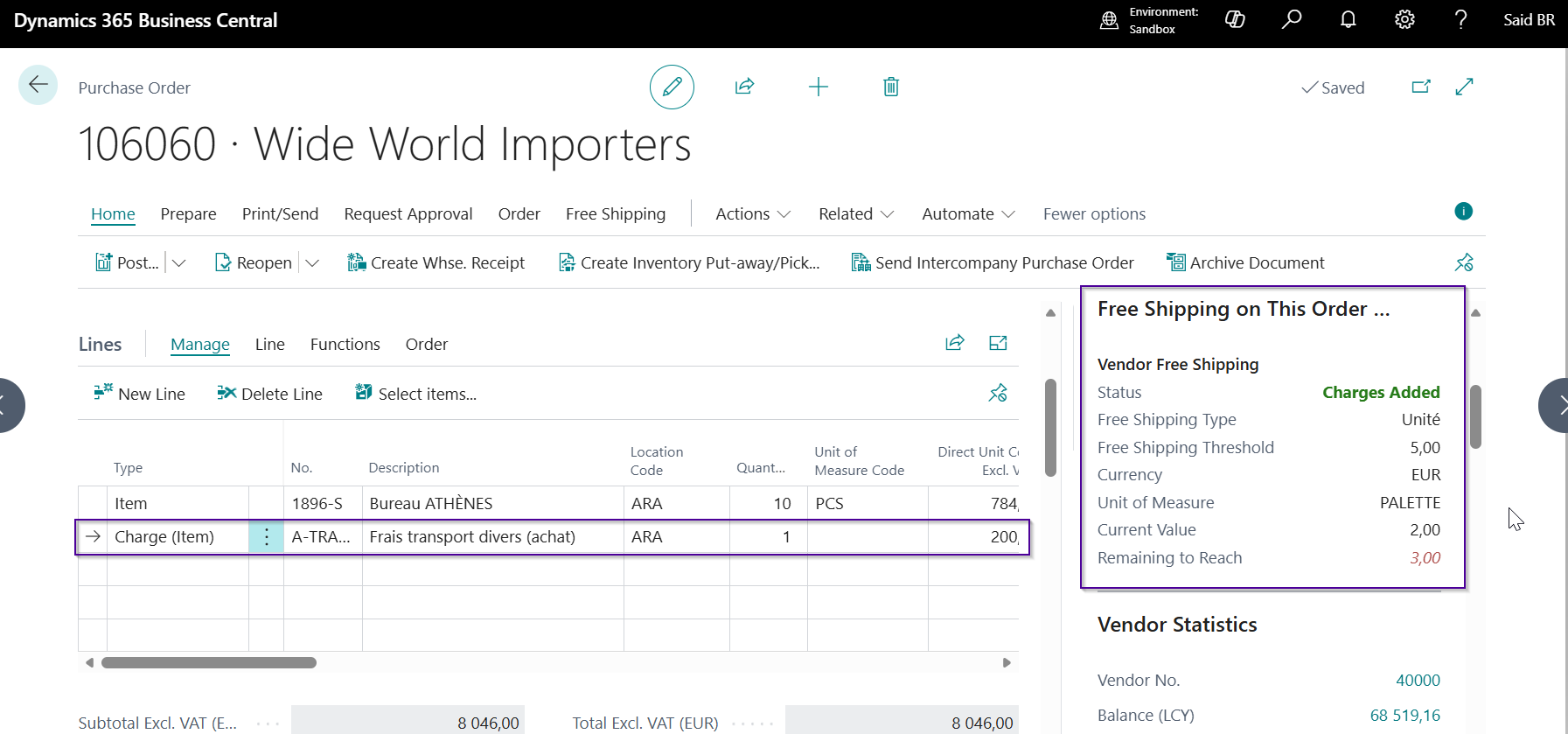Image resolution: width=1568 pixels, height=734 pixels.
Task: Expand the Actions menu
Action: [753, 213]
